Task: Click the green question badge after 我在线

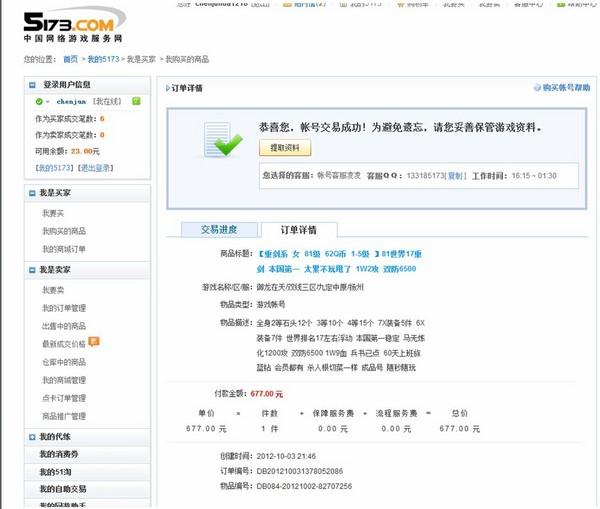Action: point(136,102)
